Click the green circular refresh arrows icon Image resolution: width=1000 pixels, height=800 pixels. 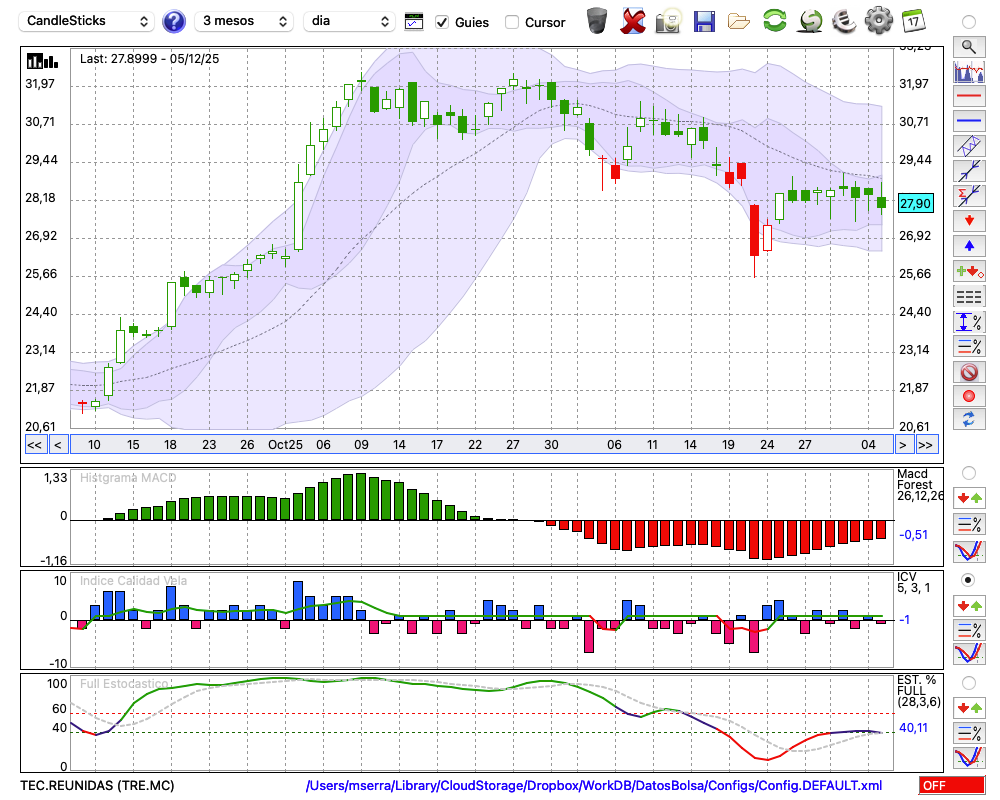(774, 21)
